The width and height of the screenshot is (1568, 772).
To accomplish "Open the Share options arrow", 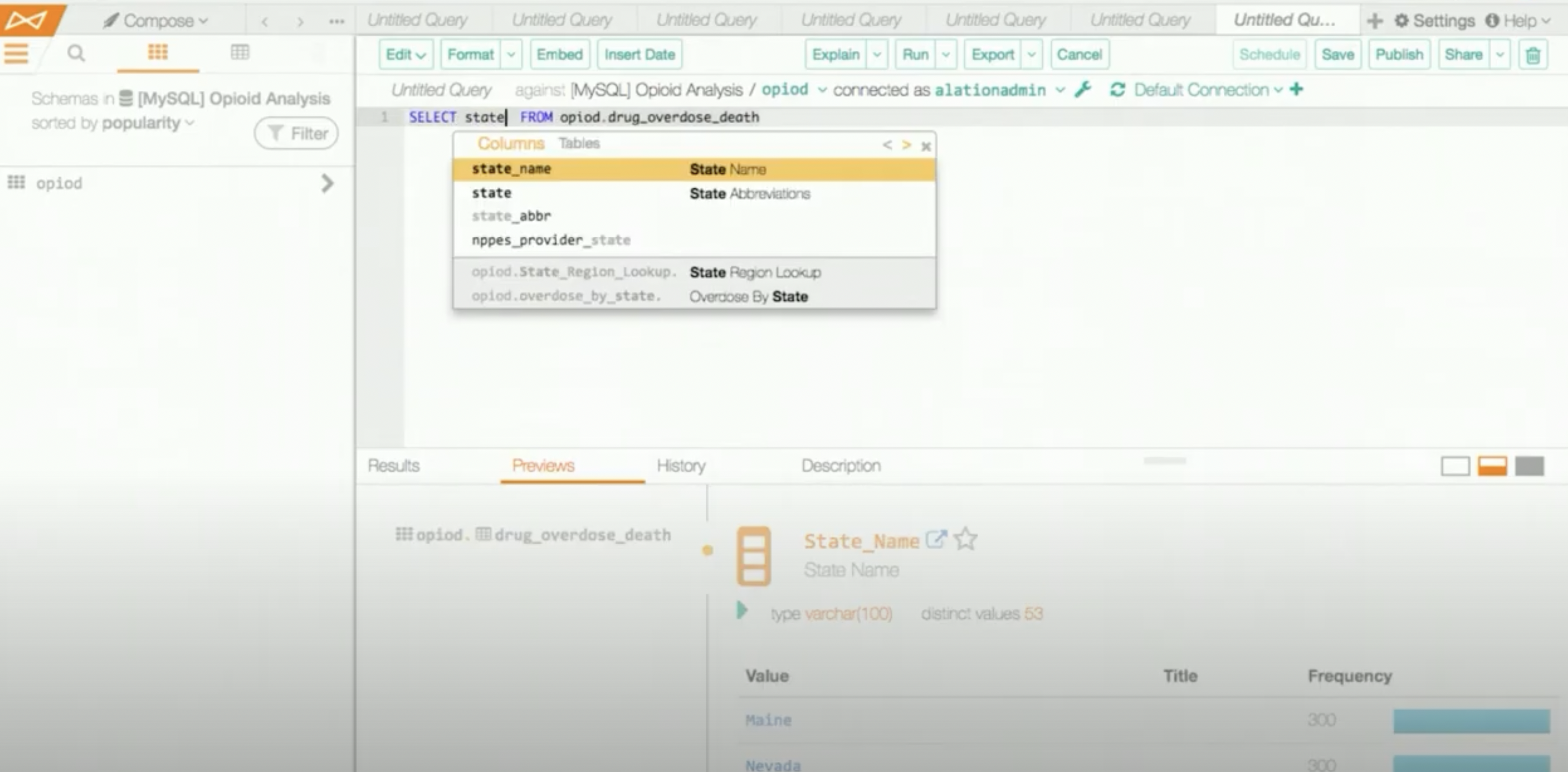I will coord(1500,55).
